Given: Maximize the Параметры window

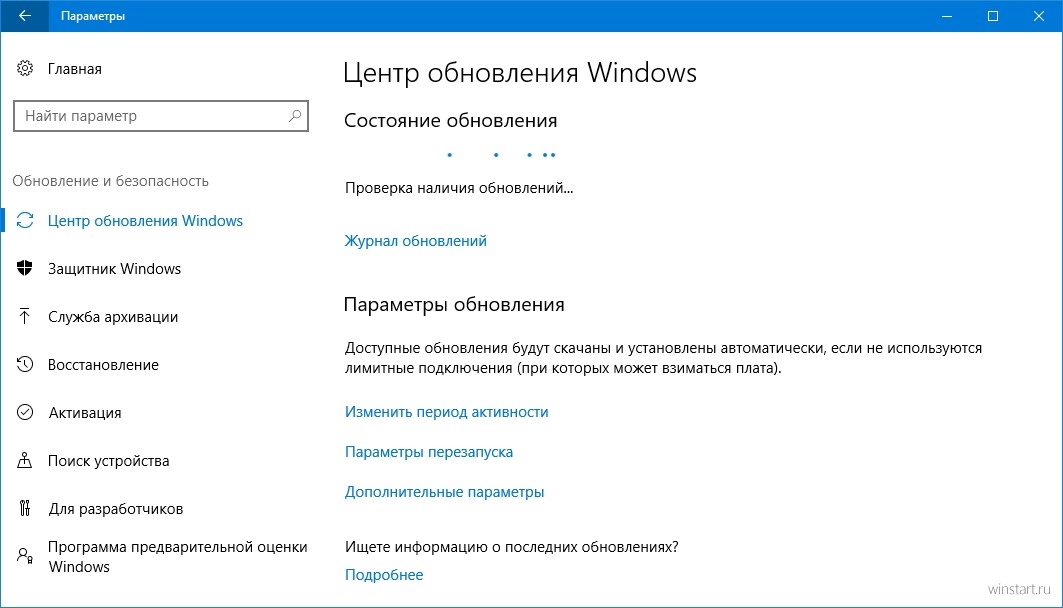Looking at the screenshot, I should pyautogui.click(x=992, y=16).
